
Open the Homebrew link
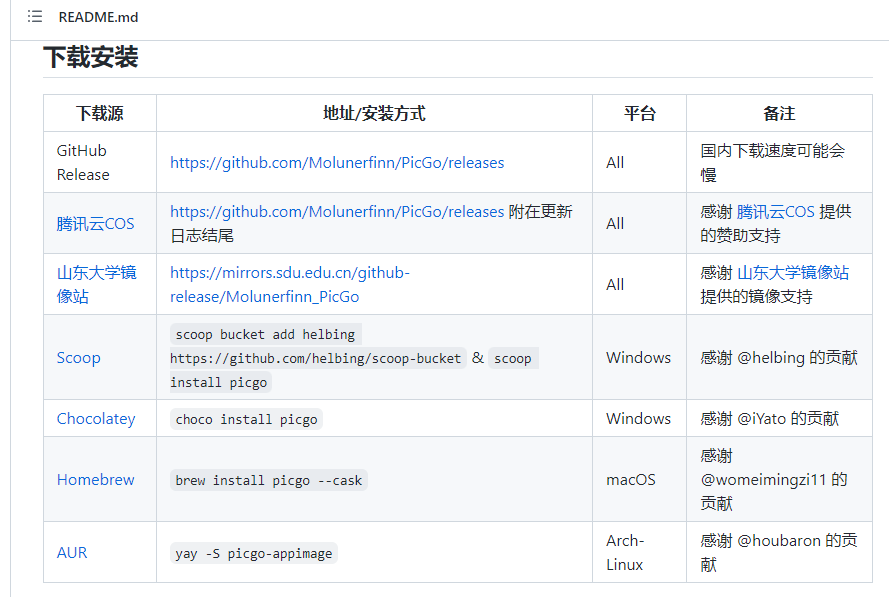[95, 480]
